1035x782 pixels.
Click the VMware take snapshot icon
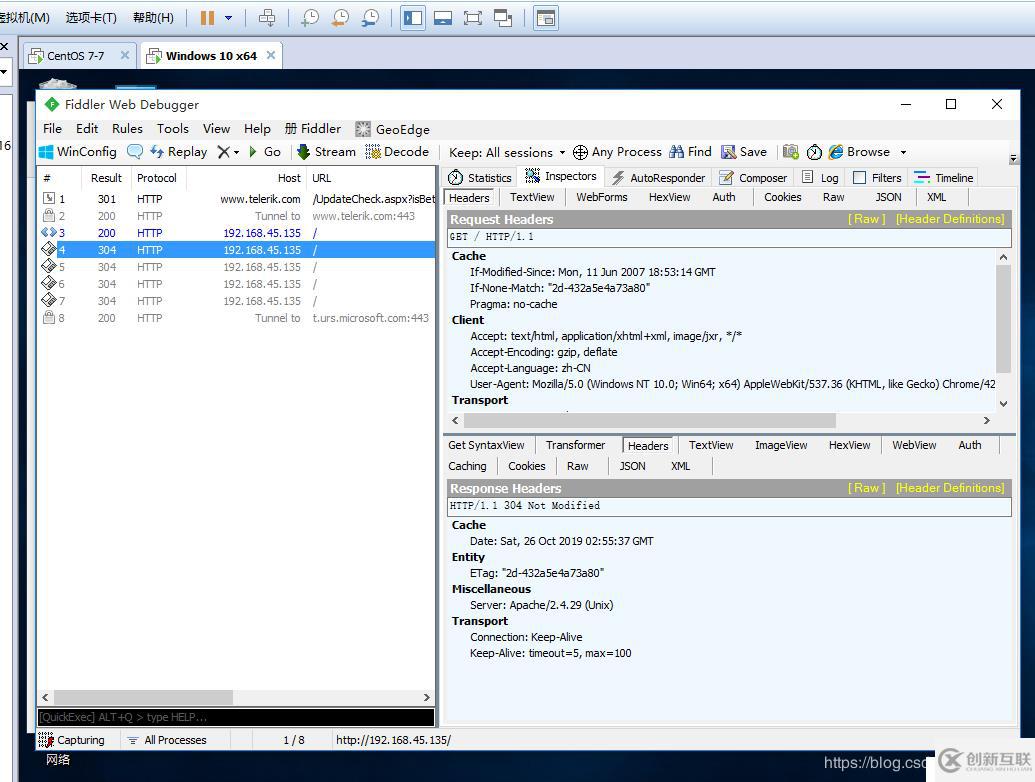310,18
